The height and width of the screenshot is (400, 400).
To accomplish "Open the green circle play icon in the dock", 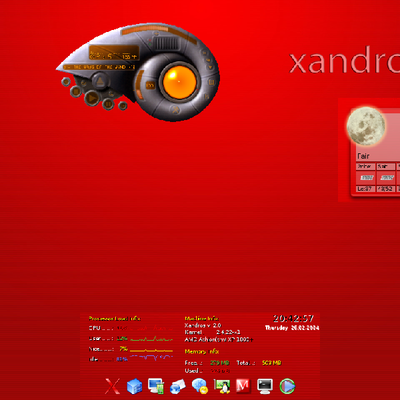I will point(287,386).
